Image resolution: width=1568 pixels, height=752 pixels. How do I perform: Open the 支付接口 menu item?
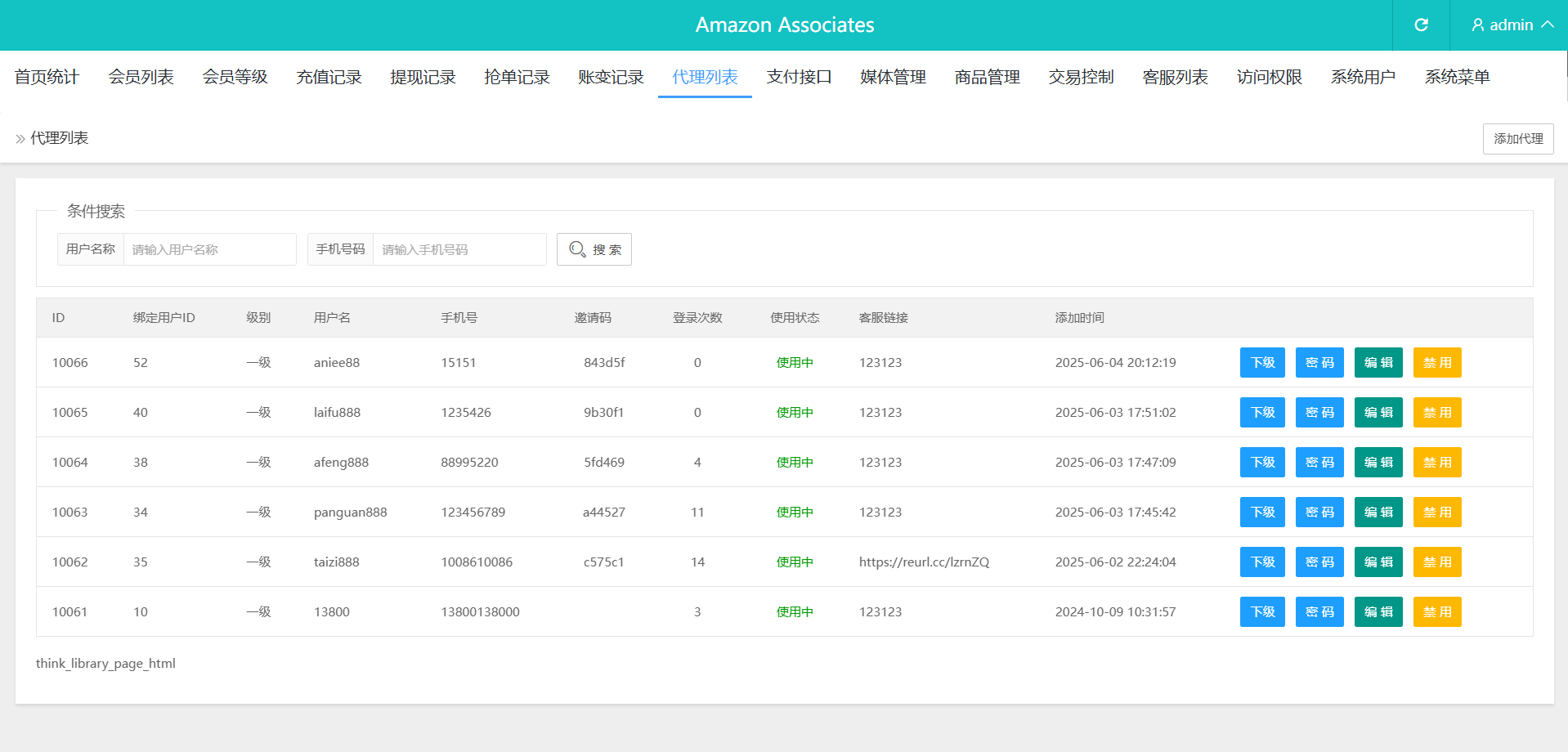[x=799, y=77]
